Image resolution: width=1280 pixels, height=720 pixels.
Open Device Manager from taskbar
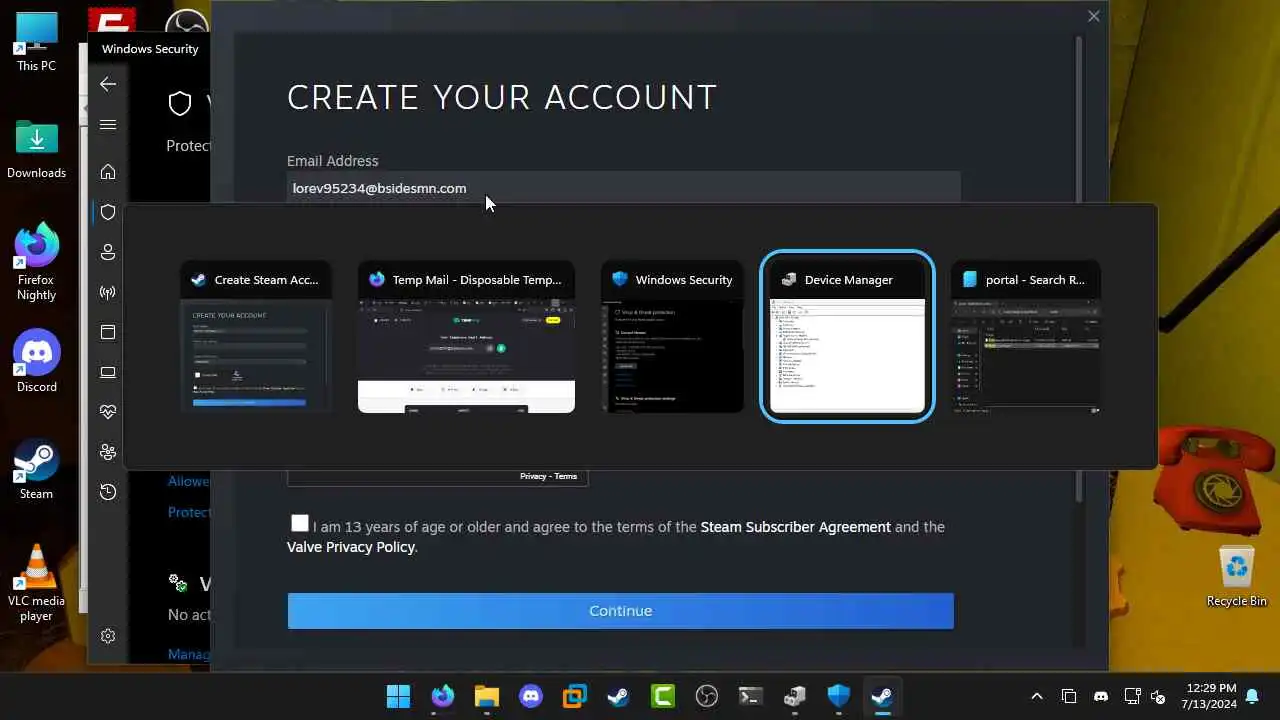(x=794, y=696)
